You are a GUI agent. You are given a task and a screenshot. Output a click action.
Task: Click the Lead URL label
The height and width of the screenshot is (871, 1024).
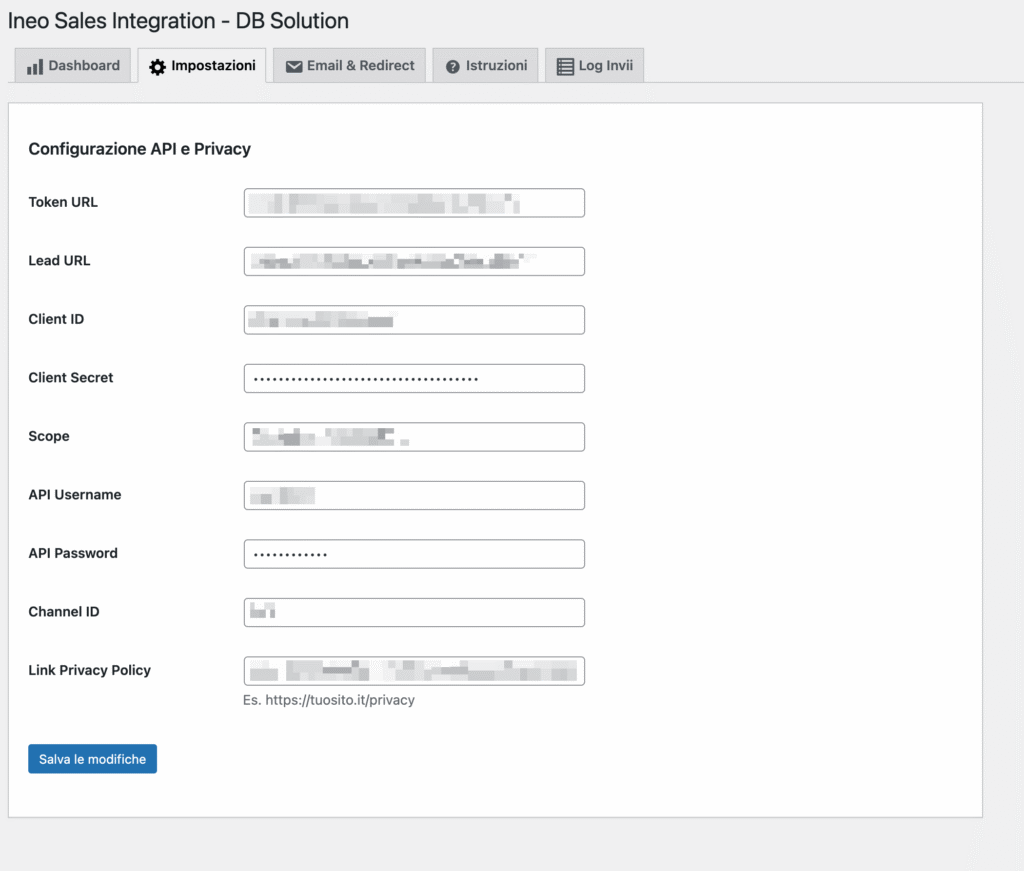(59, 261)
